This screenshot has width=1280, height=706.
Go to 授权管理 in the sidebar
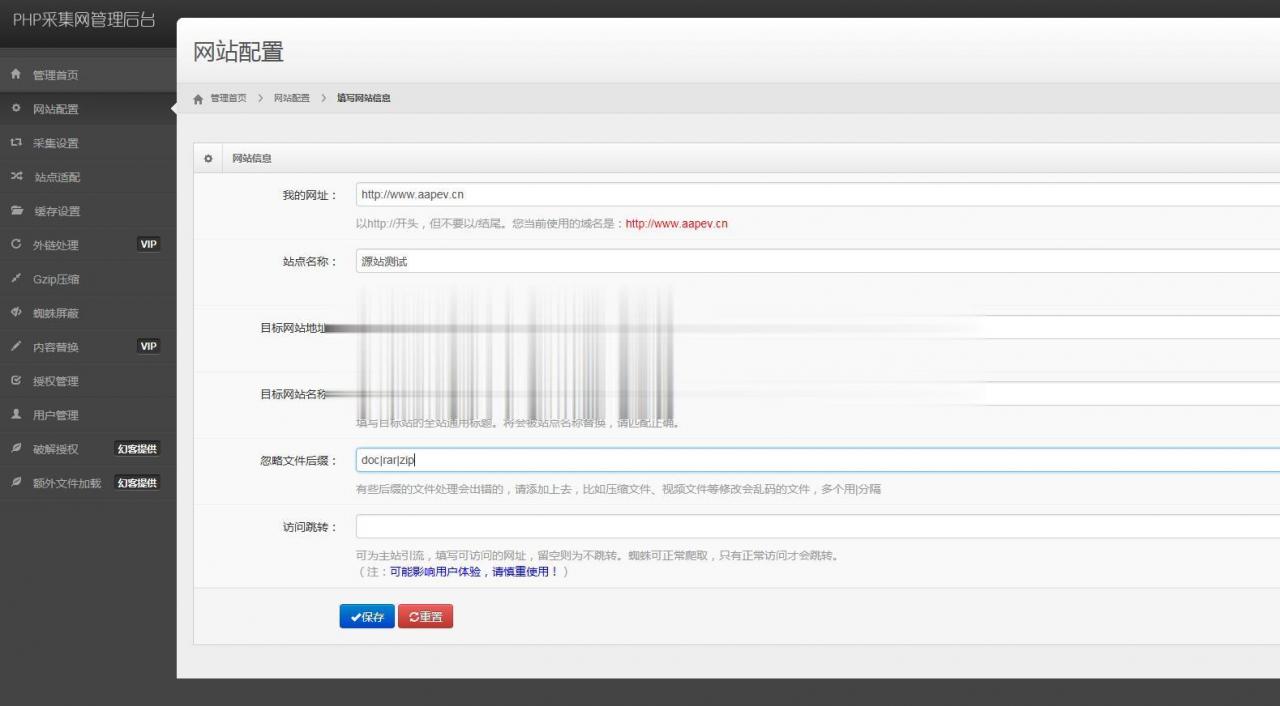pyautogui.click(x=88, y=381)
